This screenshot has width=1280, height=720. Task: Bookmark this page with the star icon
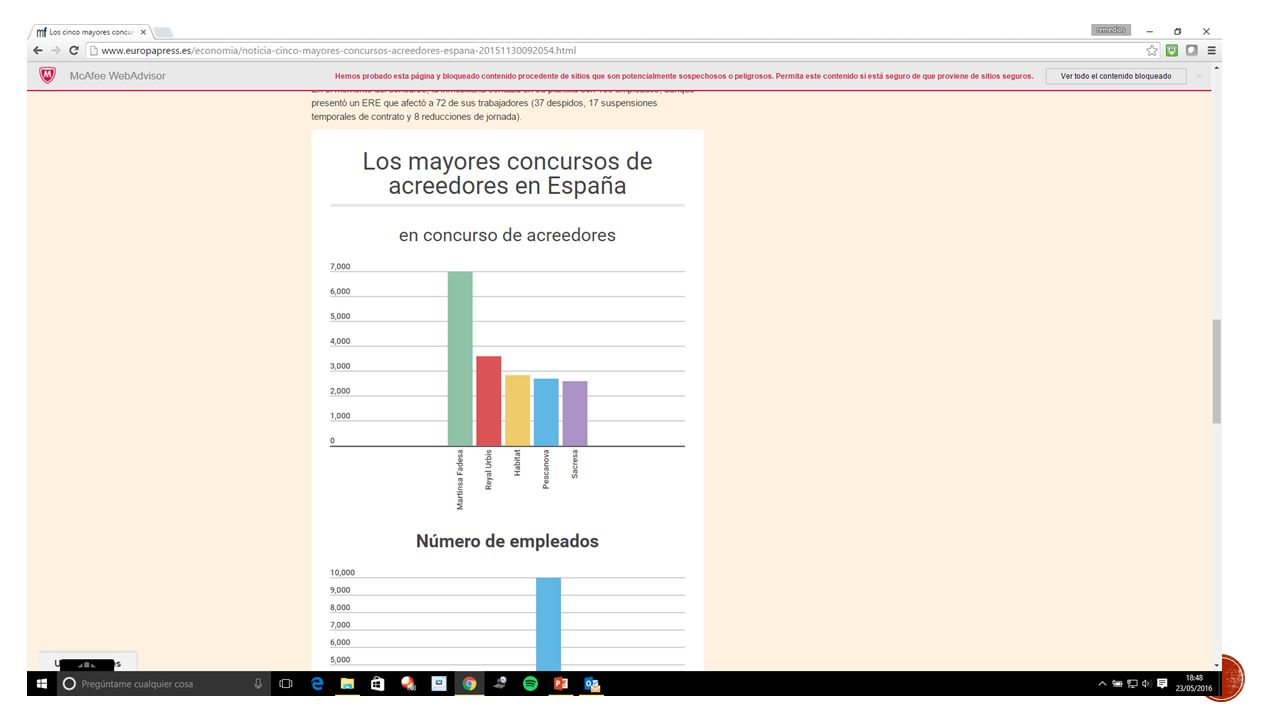tap(1153, 51)
